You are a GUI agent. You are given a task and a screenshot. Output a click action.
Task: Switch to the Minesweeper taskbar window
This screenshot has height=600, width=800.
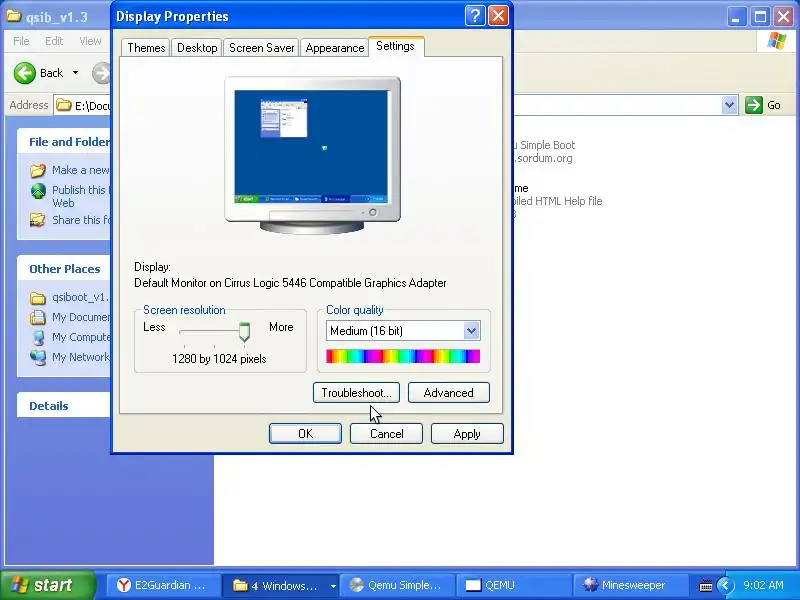tap(630, 585)
